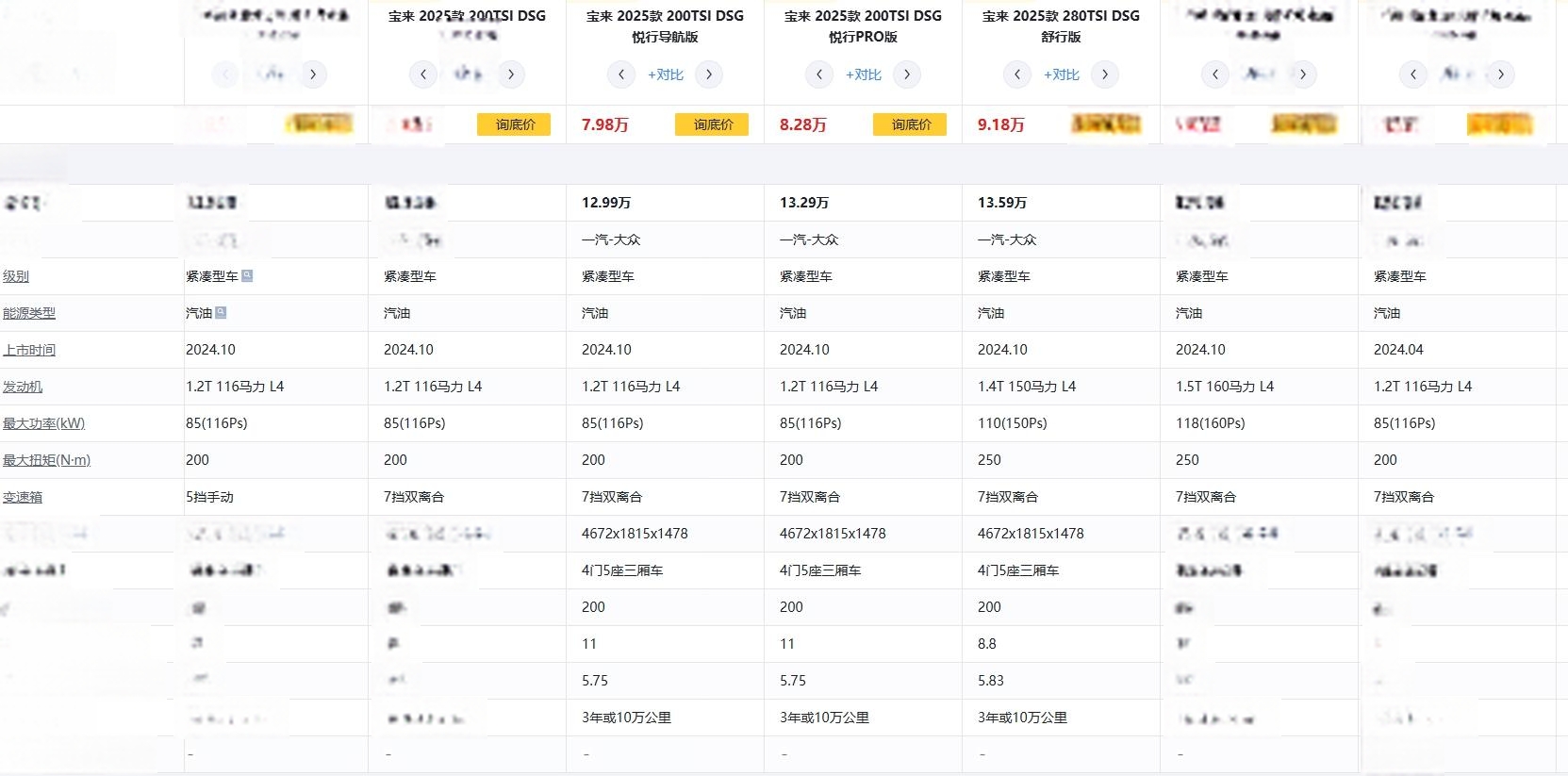Open the 级别 row label link
The height and width of the screenshot is (776, 1568).
click(16, 276)
